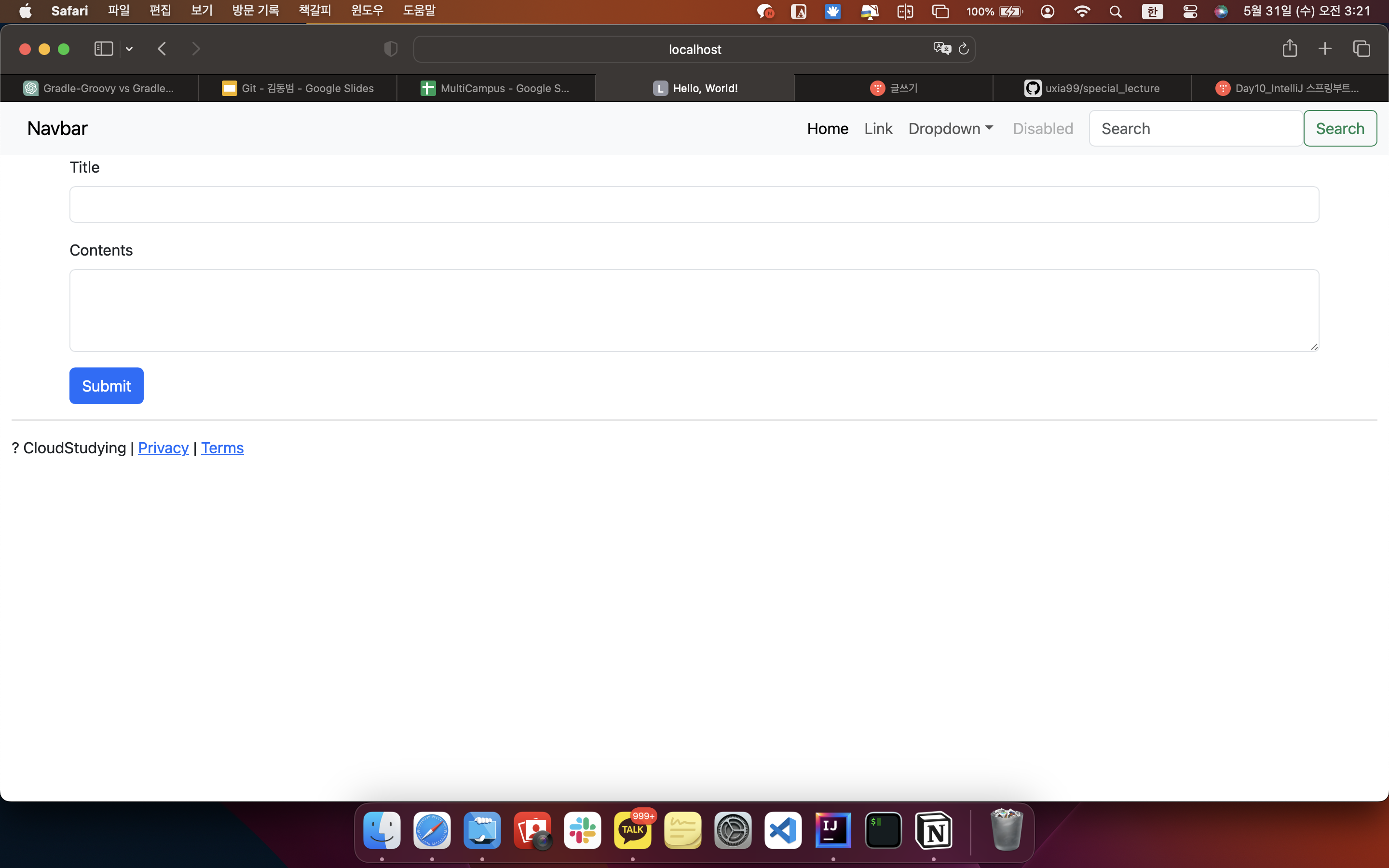Open the Trash in the Dock
Viewport: 1389px width, 868px height.
[1006, 830]
